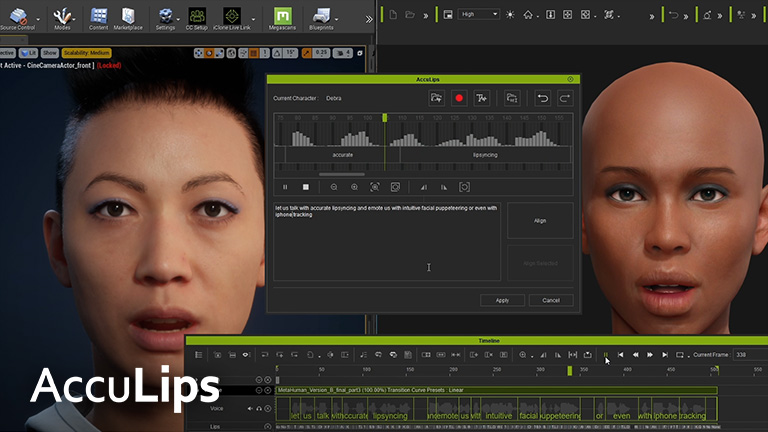Step to next frame in Timeline
768x432 pixels.
click(650, 355)
